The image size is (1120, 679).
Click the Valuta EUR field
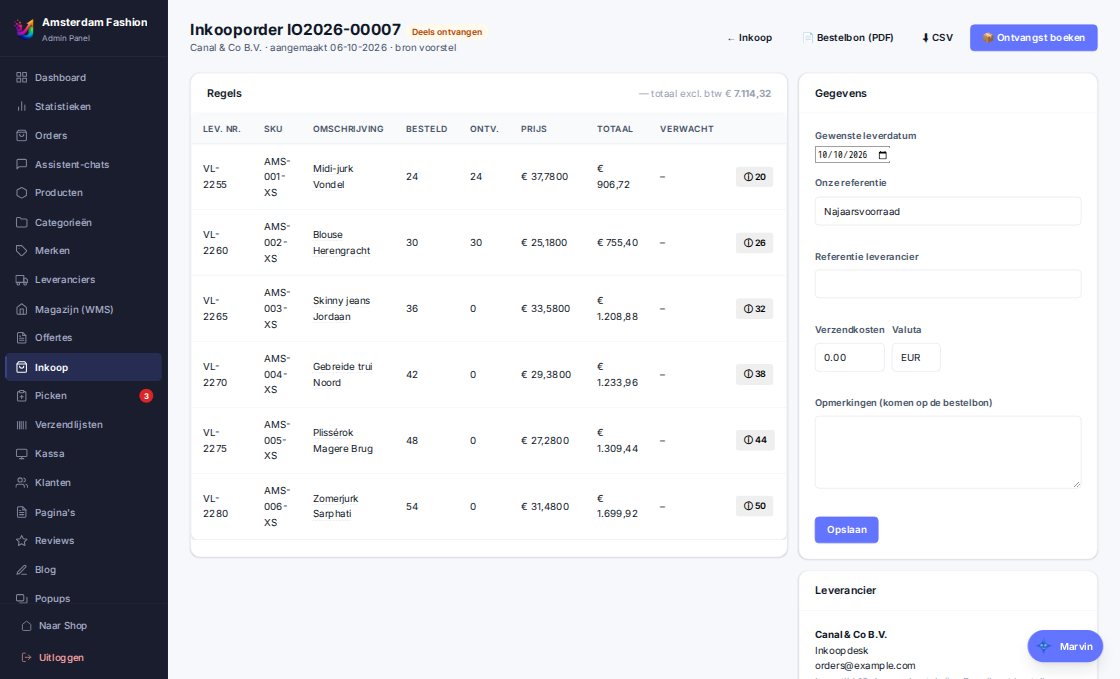point(916,358)
